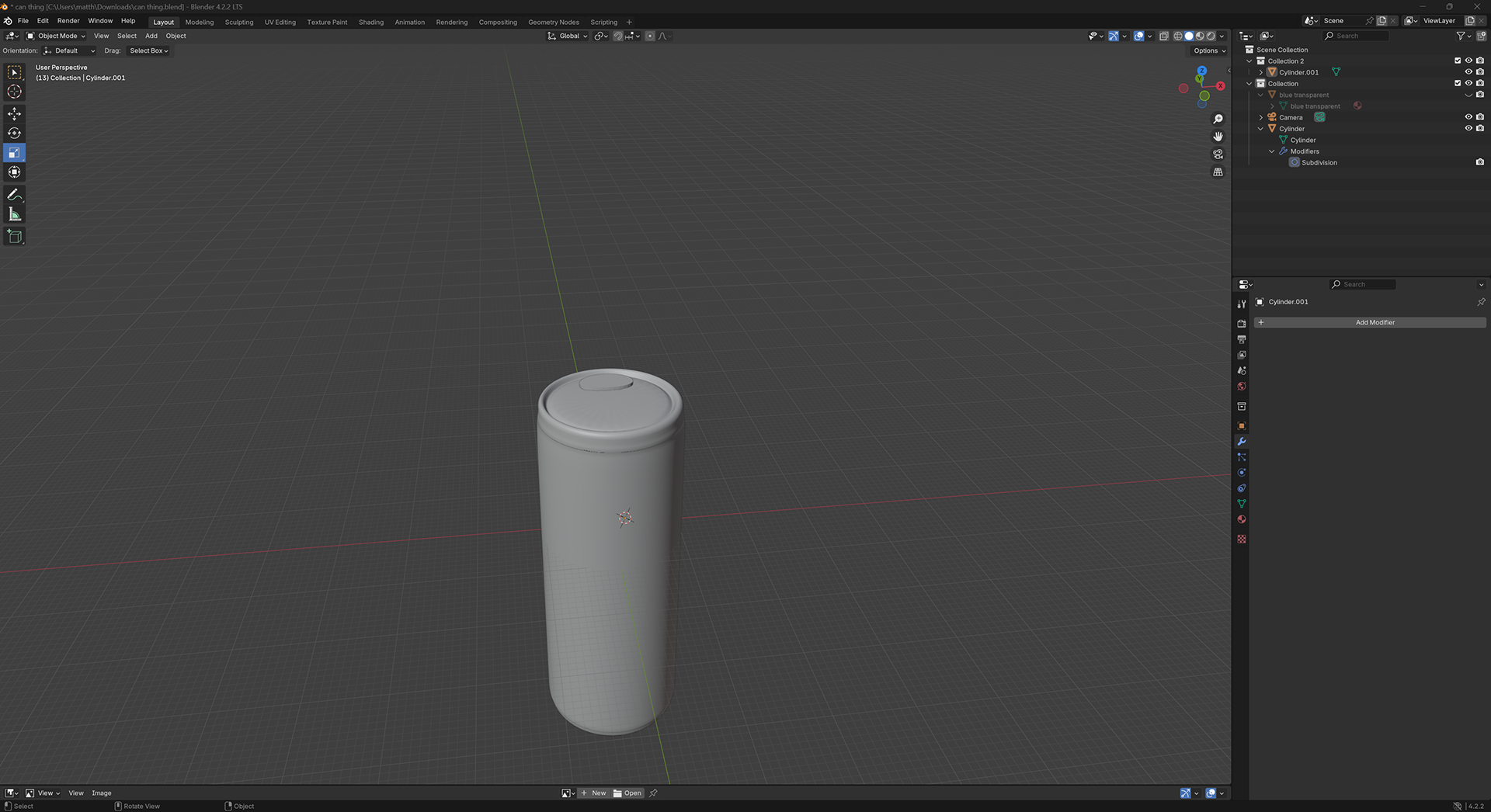Open the Physics properties tab

(1241, 473)
